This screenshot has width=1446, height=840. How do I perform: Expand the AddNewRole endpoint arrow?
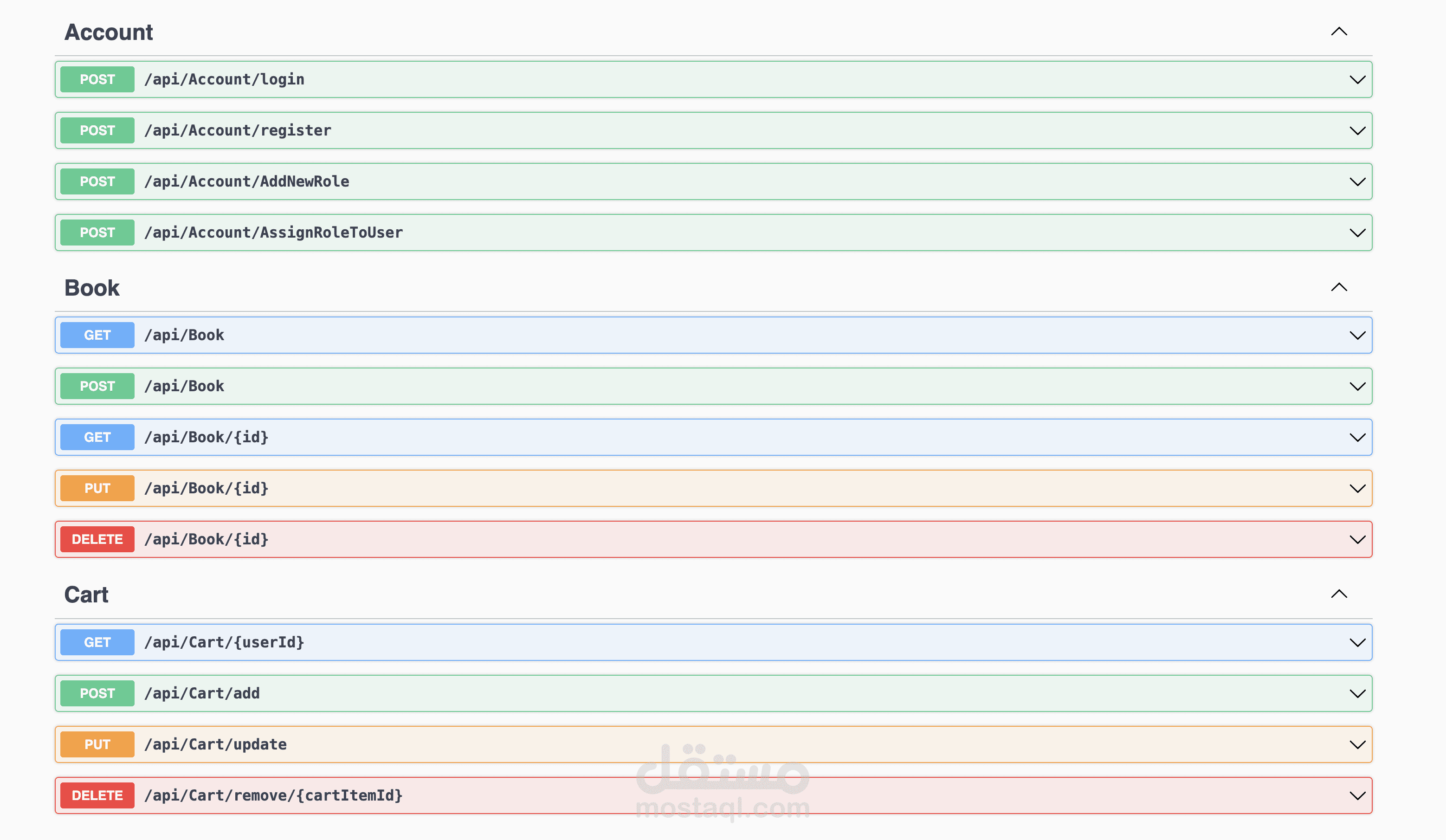coord(1357,182)
